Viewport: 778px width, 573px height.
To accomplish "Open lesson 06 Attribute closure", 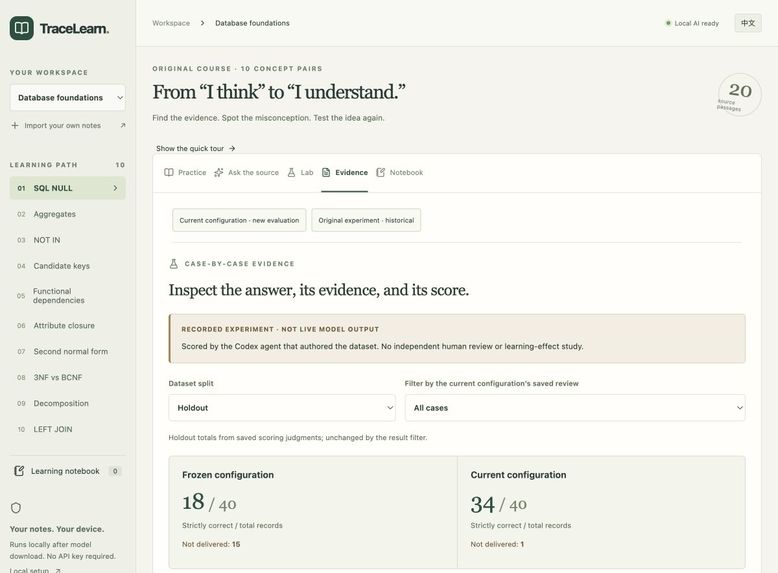I will point(67,325).
